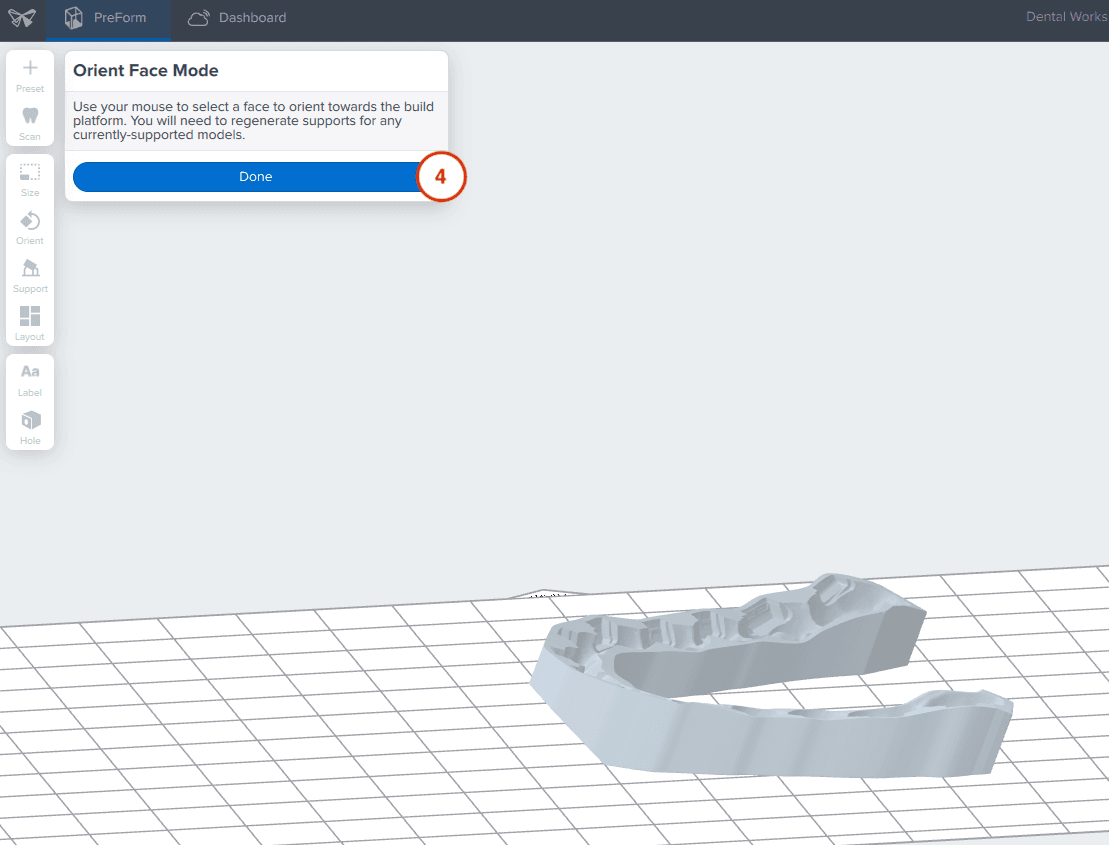Click an empty area of the build platform grid
The width and height of the screenshot is (1109, 845).
(250, 720)
